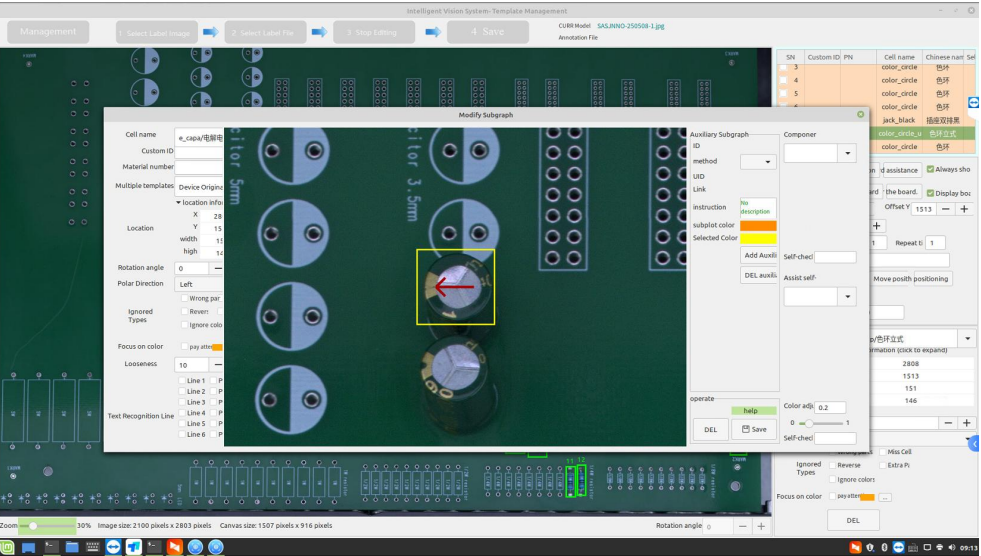981x556 pixels.
Task: Click the Save button with disk icon
Action: tap(755, 429)
